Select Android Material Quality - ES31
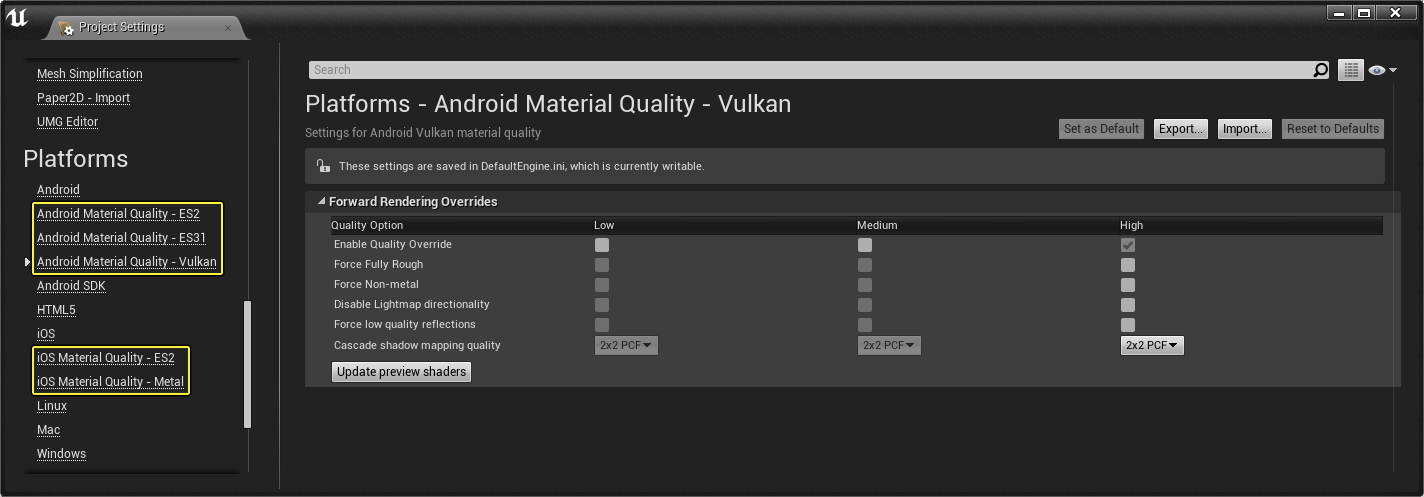The height and width of the screenshot is (497, 1424). click(x=121, y=238)
